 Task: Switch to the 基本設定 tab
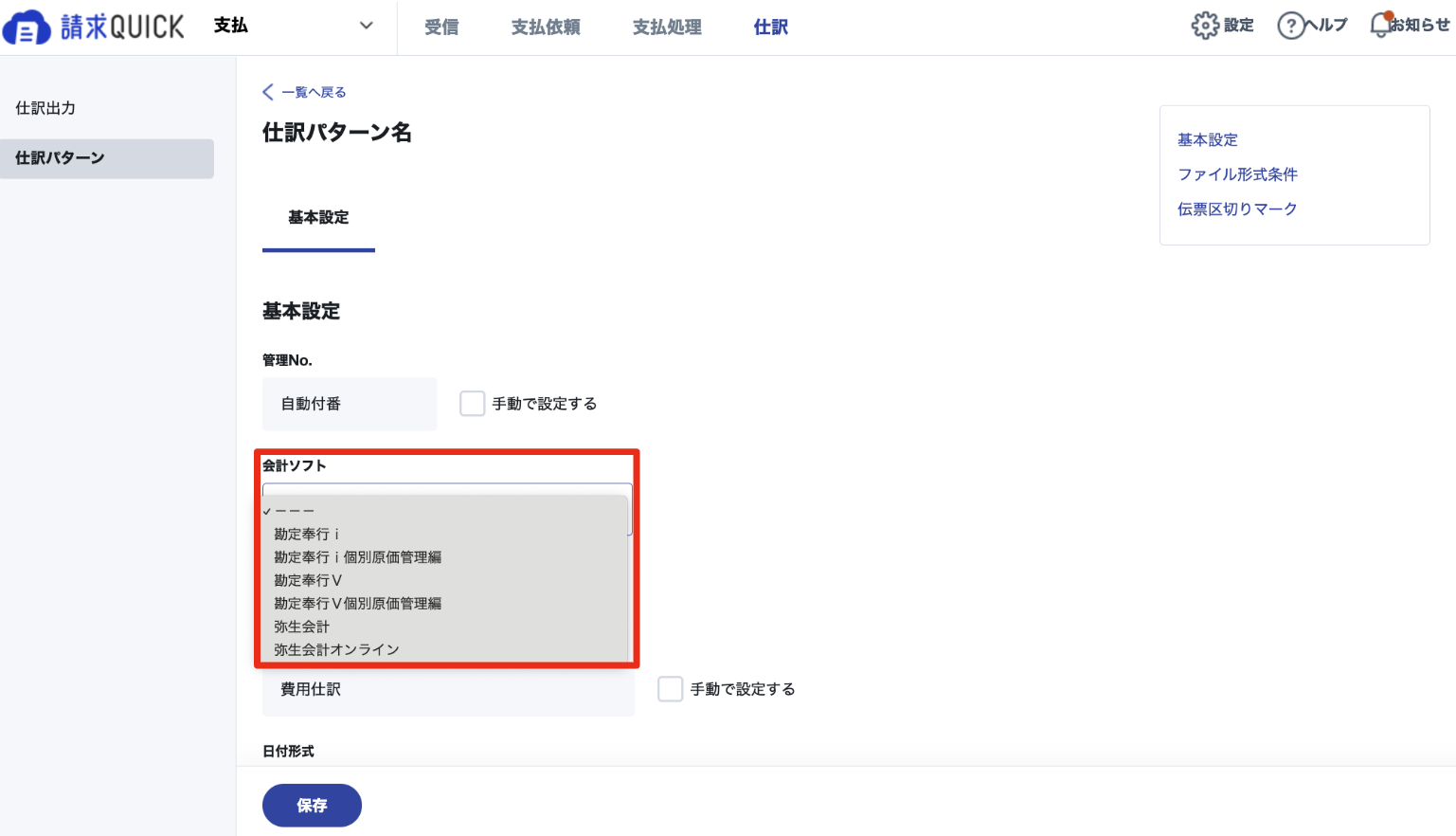point(318,218)
